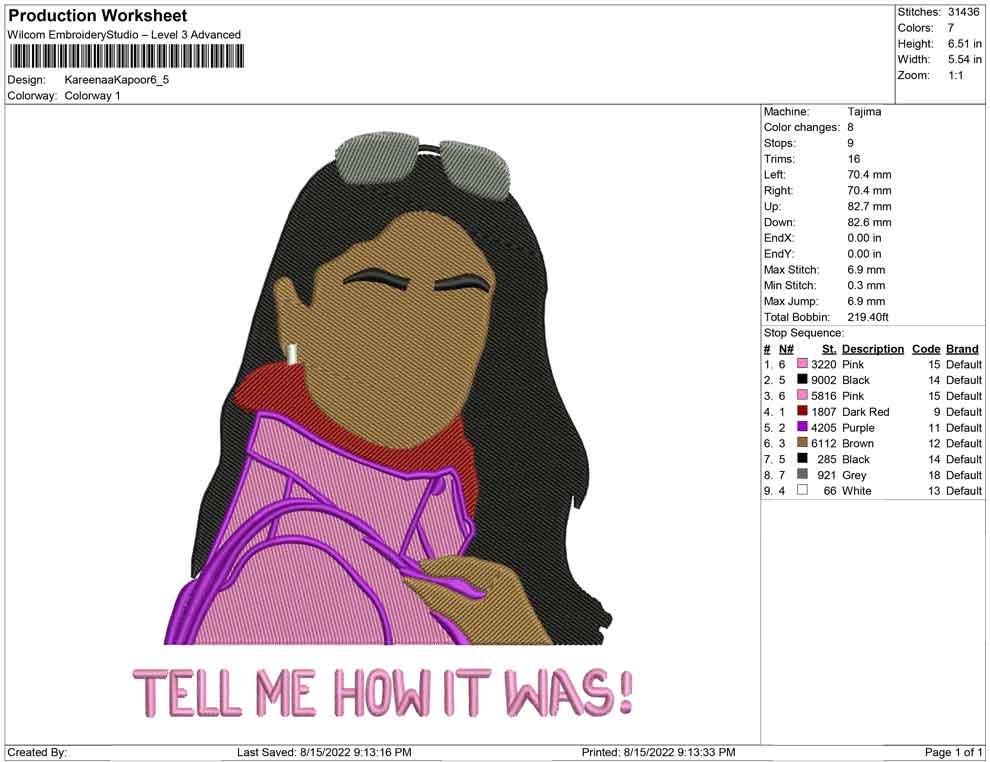Click the up value '82.7 mm'
Viewport: 990px width, 762px height.
coord(869,206)
